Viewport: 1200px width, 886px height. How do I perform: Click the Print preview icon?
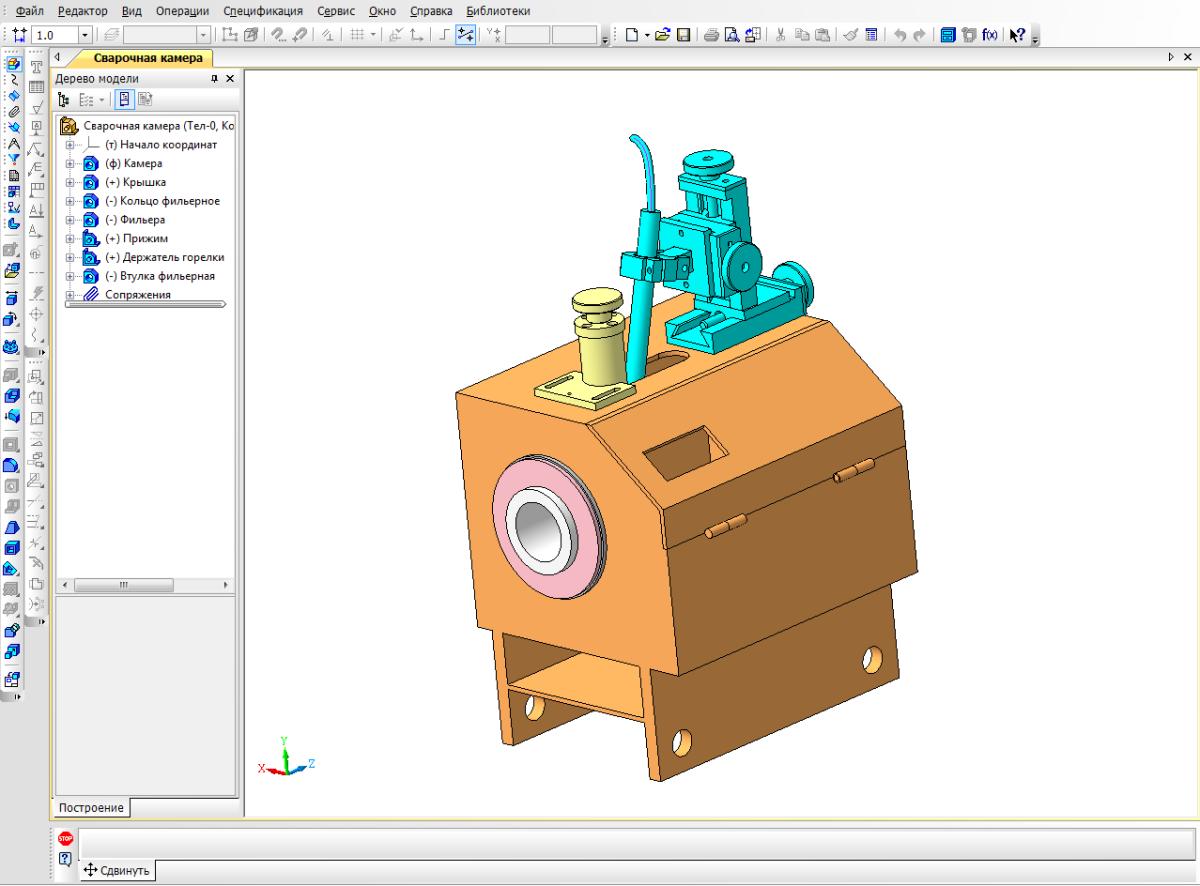tap(731, 36)
